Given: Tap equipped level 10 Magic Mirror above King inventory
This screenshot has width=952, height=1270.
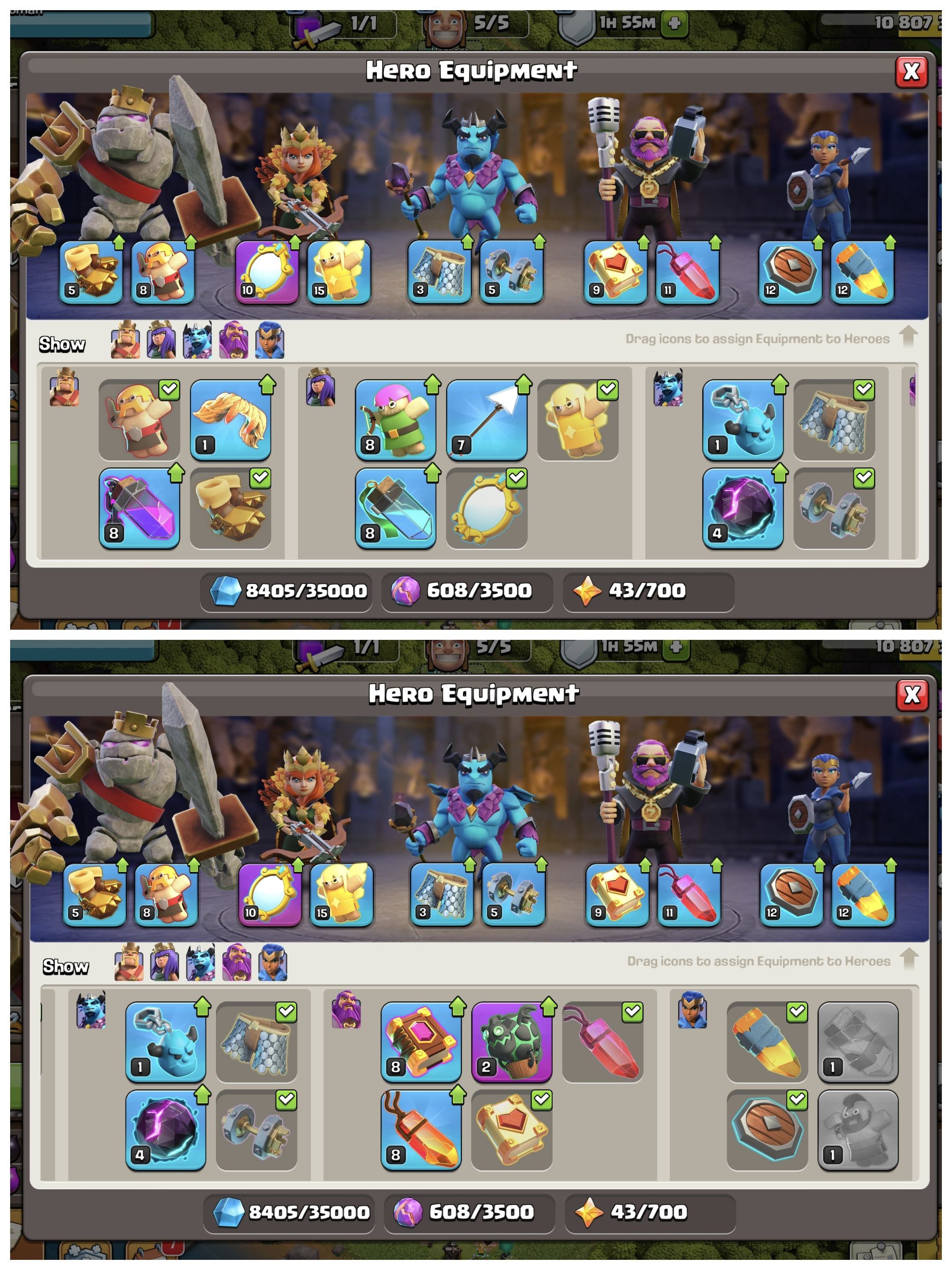Looking at the screenshot, I should tap(267, 272).
